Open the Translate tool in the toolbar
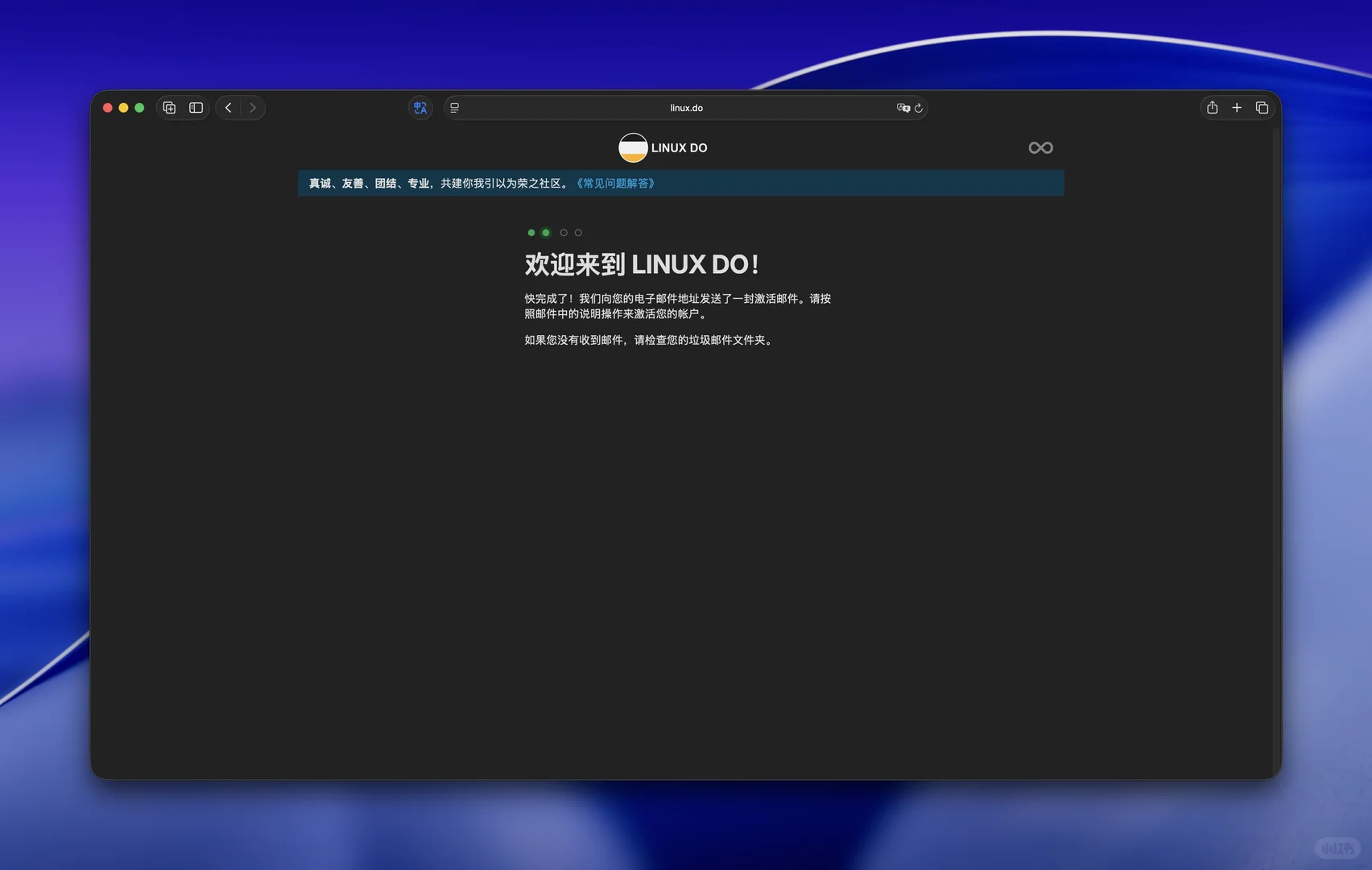Viewport: 1372px width, 870px height. click(x=419, y=107)
